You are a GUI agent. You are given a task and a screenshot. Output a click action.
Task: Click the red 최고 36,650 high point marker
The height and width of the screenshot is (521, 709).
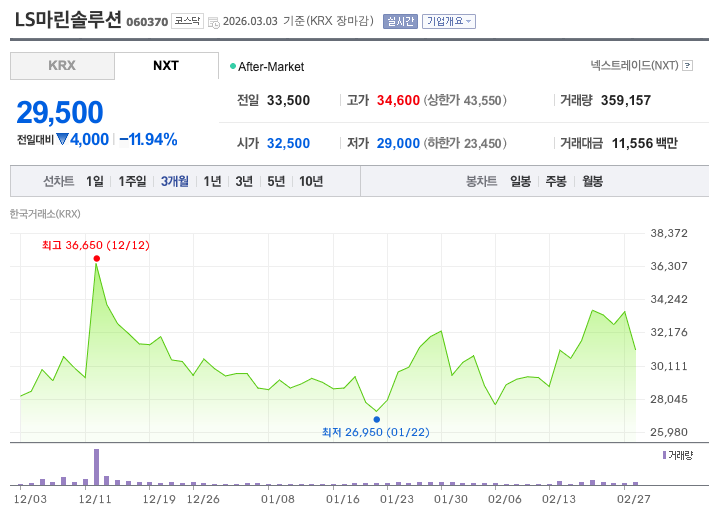[97, 259]
